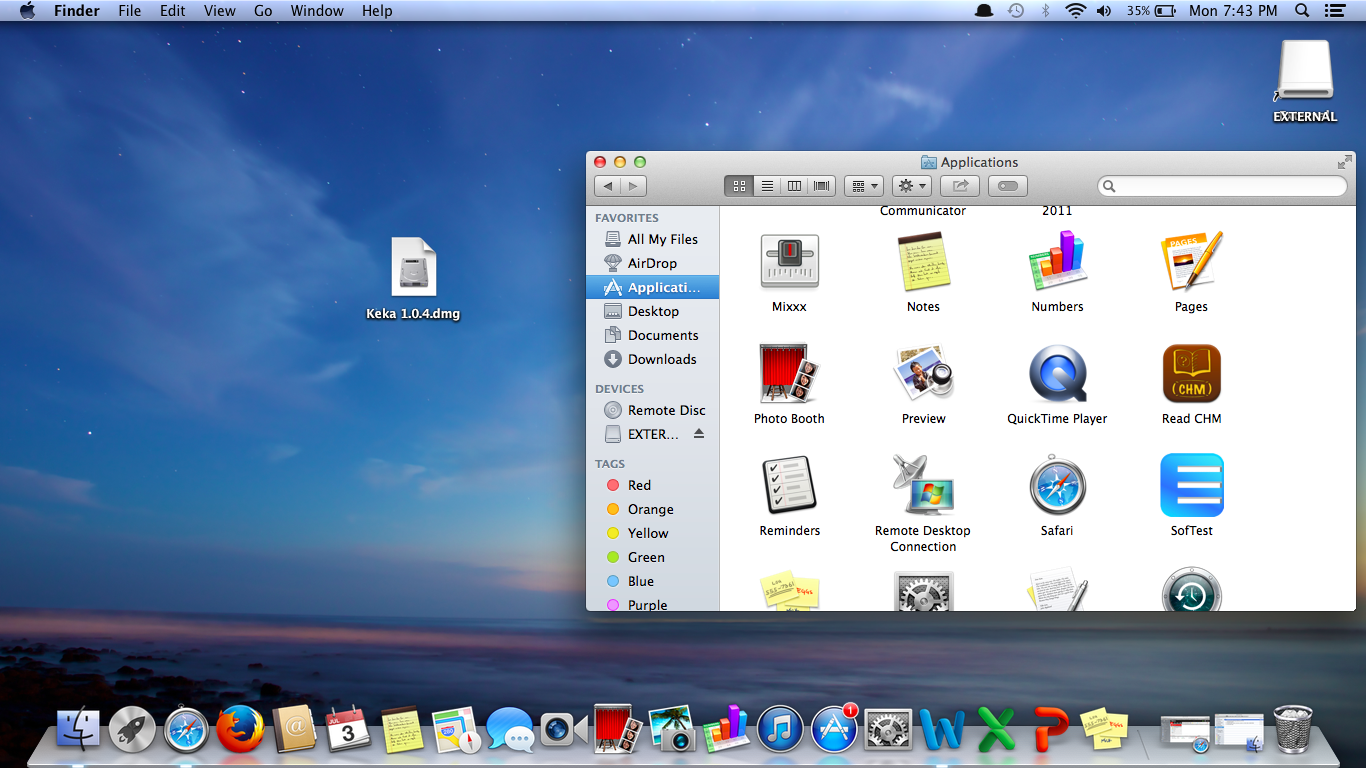Open Notification Center from menu bar
This screenshot has width=1366, height=768.
(1334, 11)
